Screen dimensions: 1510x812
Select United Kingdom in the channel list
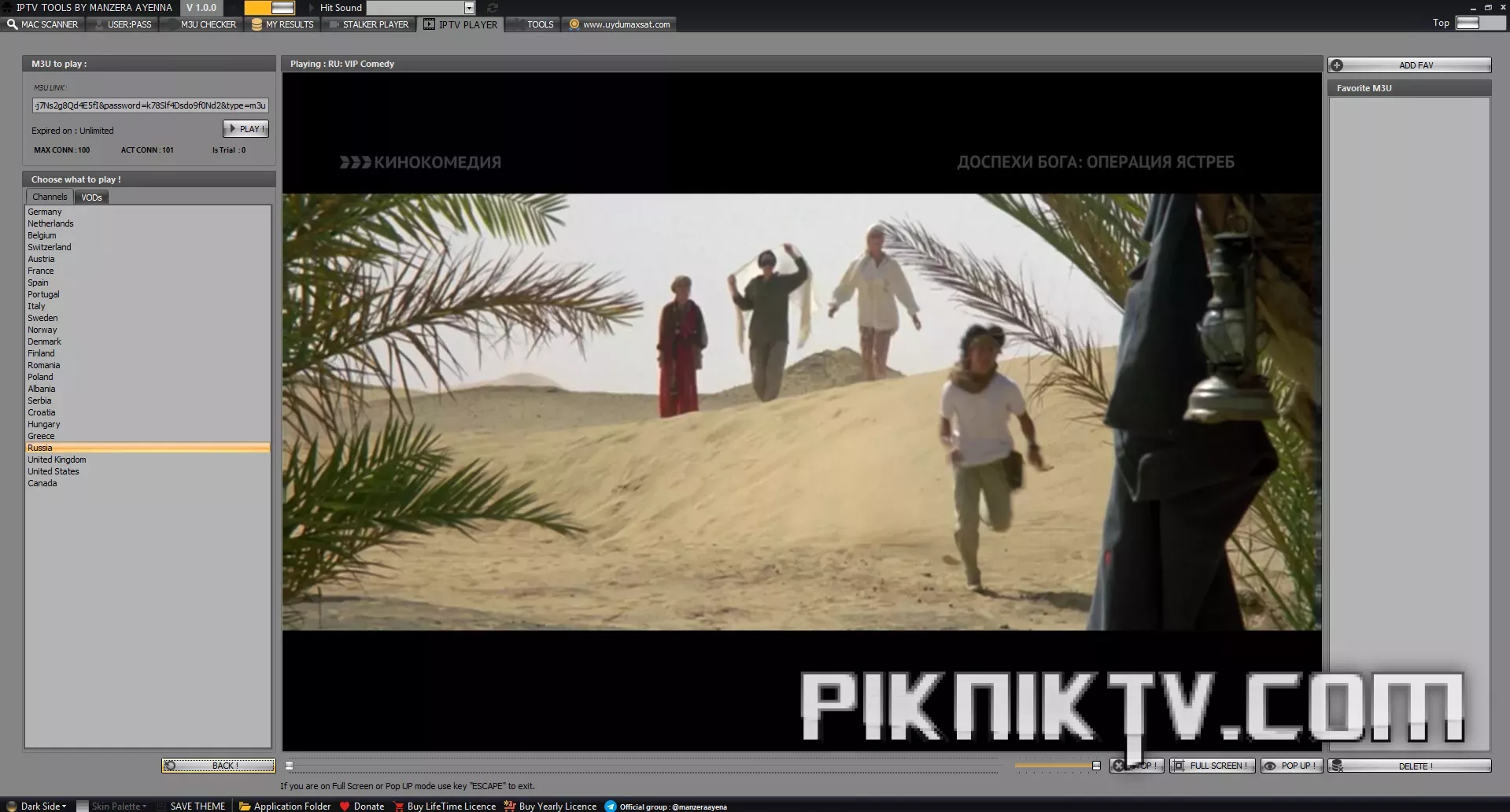click(148, 460)
